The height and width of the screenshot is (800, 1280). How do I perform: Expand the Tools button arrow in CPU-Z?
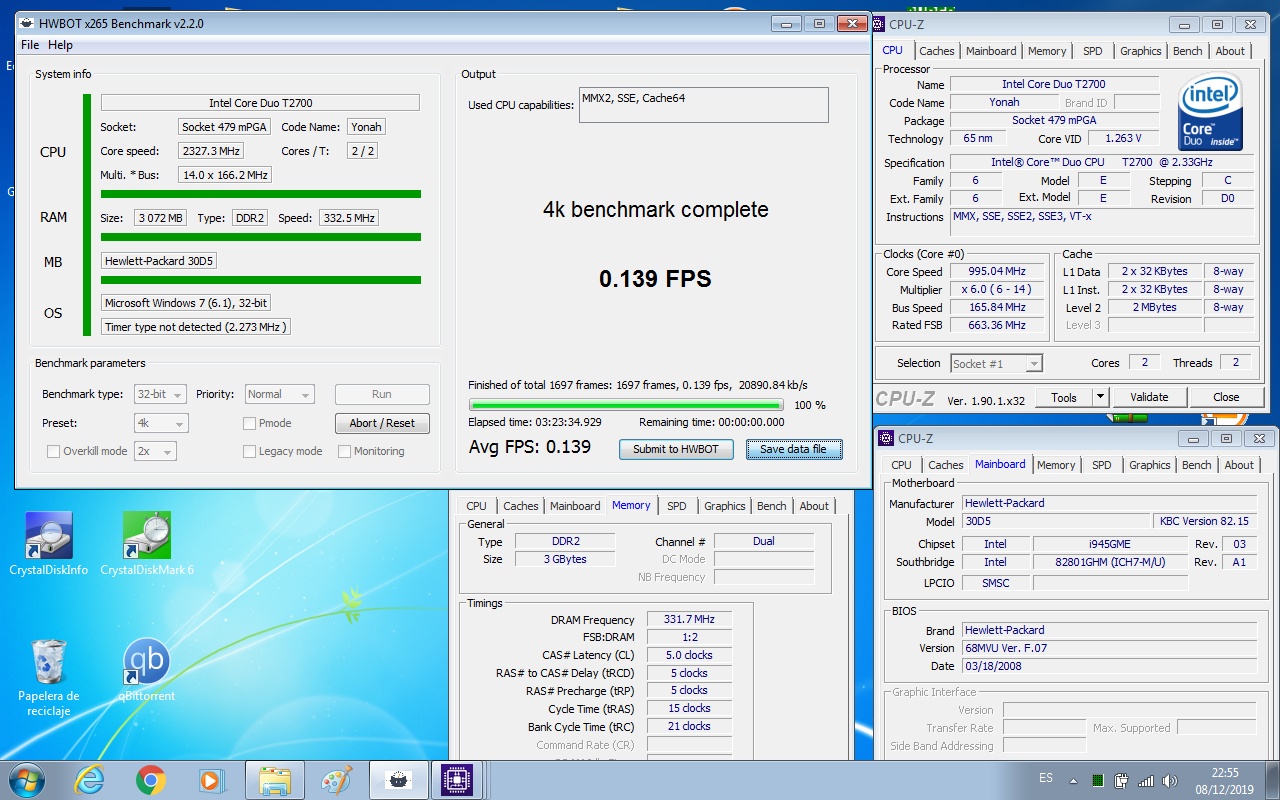pyautogui.click(x=1100, y=397)
